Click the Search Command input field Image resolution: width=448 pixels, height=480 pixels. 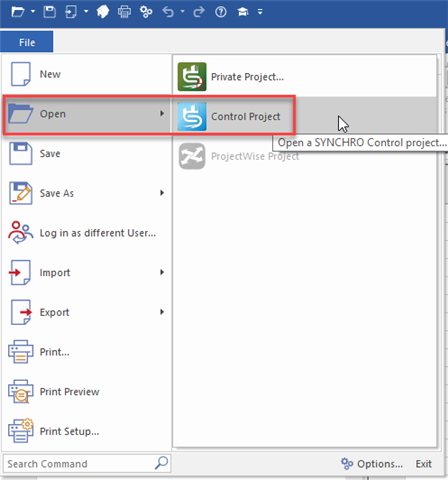pyautogui.click(x=87, y=464)
